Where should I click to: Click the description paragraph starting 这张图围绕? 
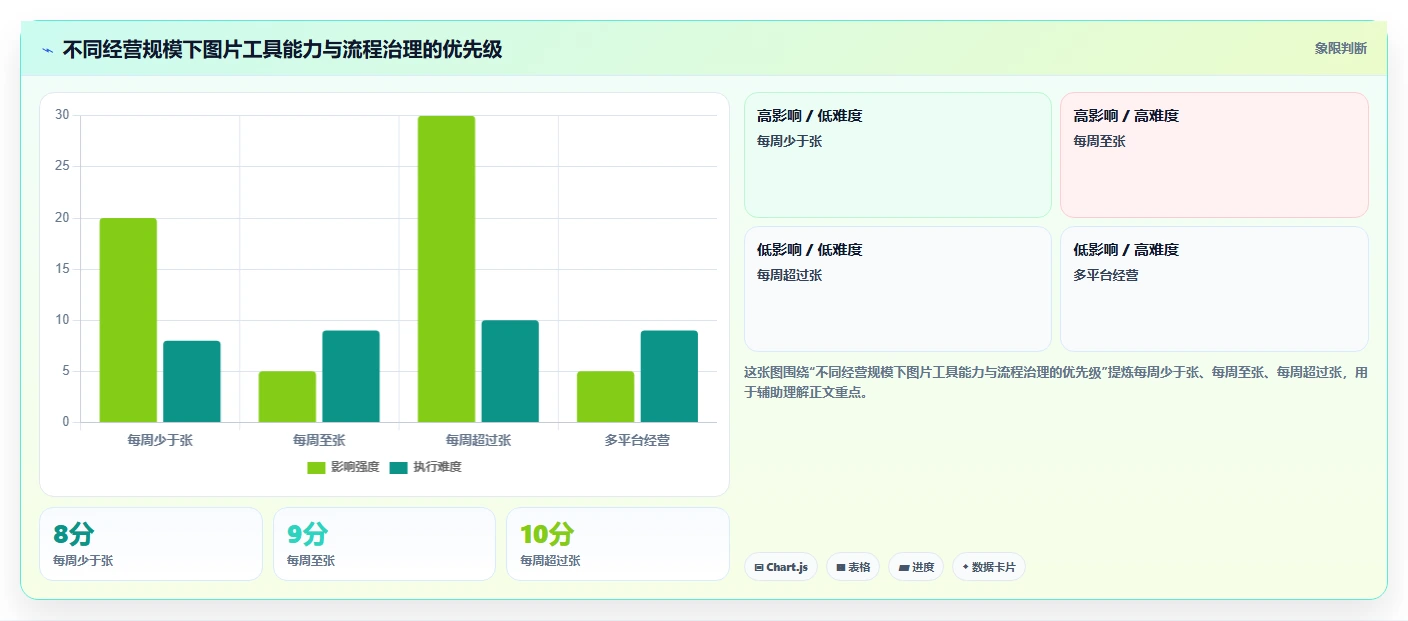pyautogui.click(x=1056, y=382)
